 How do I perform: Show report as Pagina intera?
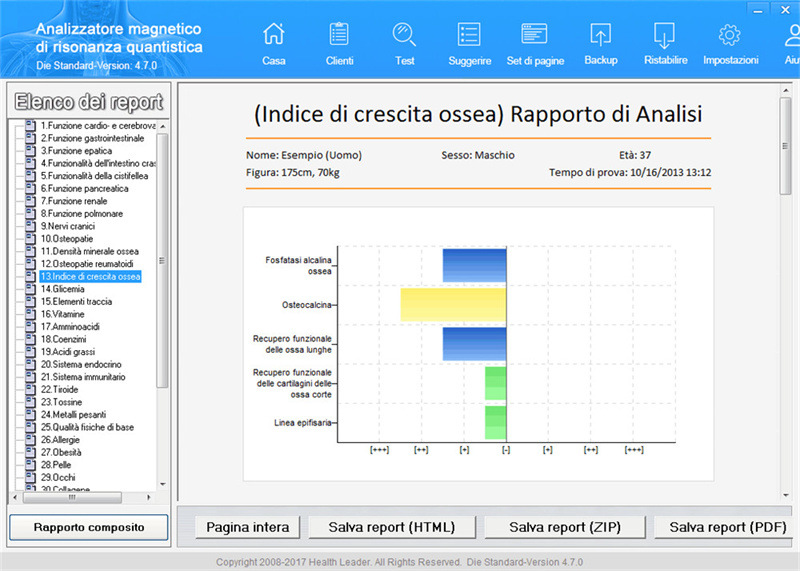click(247, 527)
